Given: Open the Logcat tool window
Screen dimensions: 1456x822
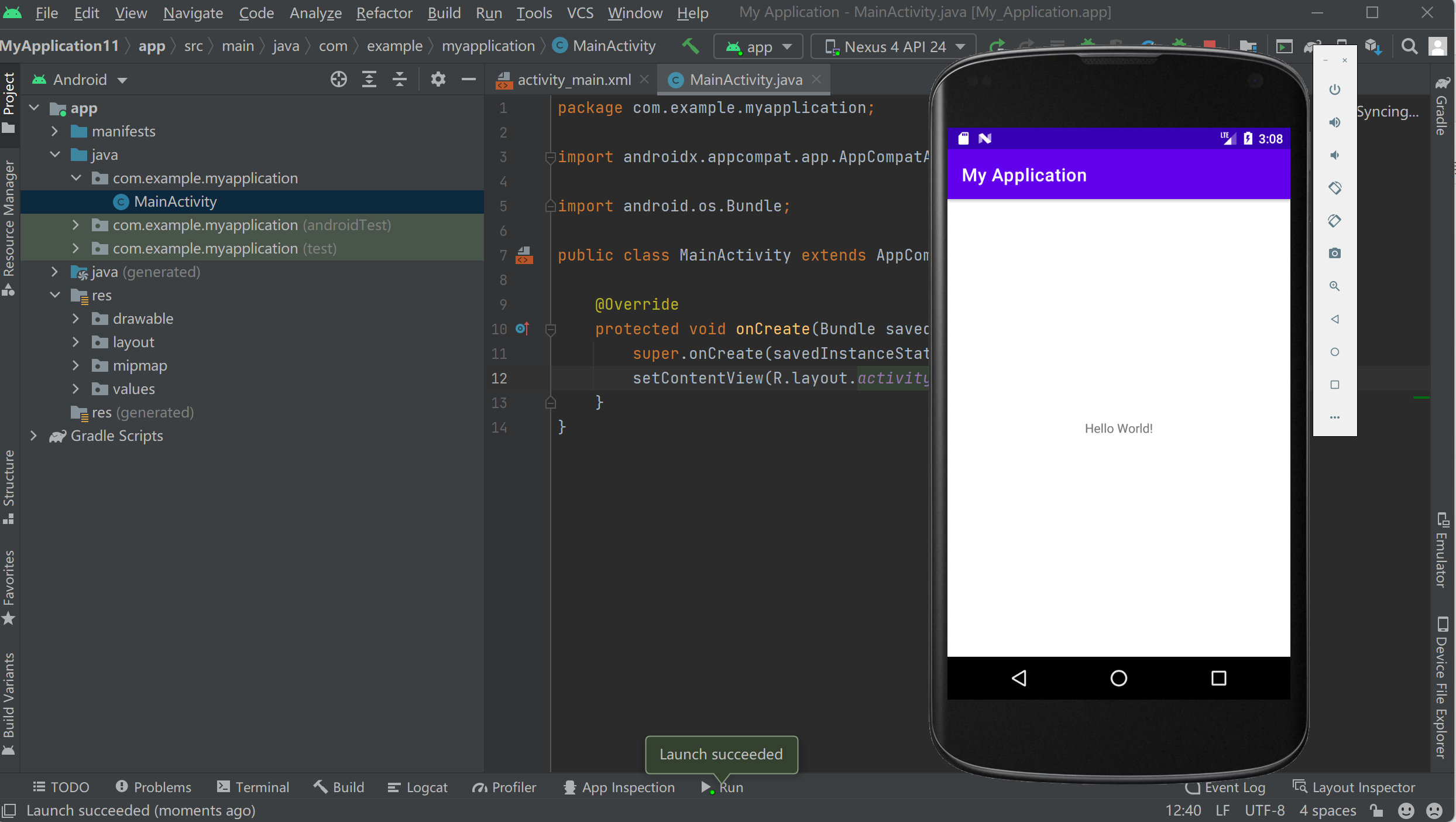Looking at the screenshot, I should pos(417,787).
